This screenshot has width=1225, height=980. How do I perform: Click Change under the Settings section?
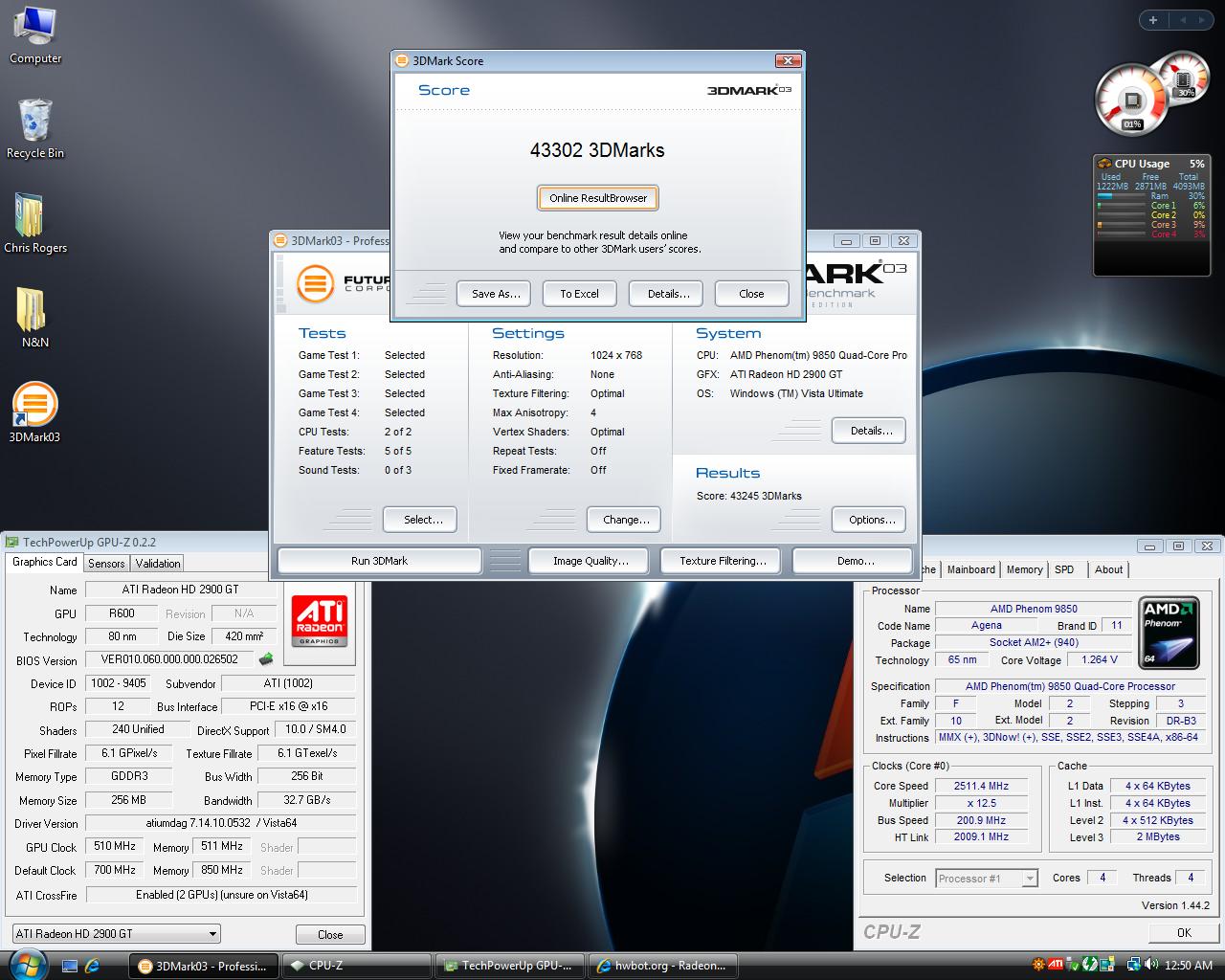click(626, 520)
